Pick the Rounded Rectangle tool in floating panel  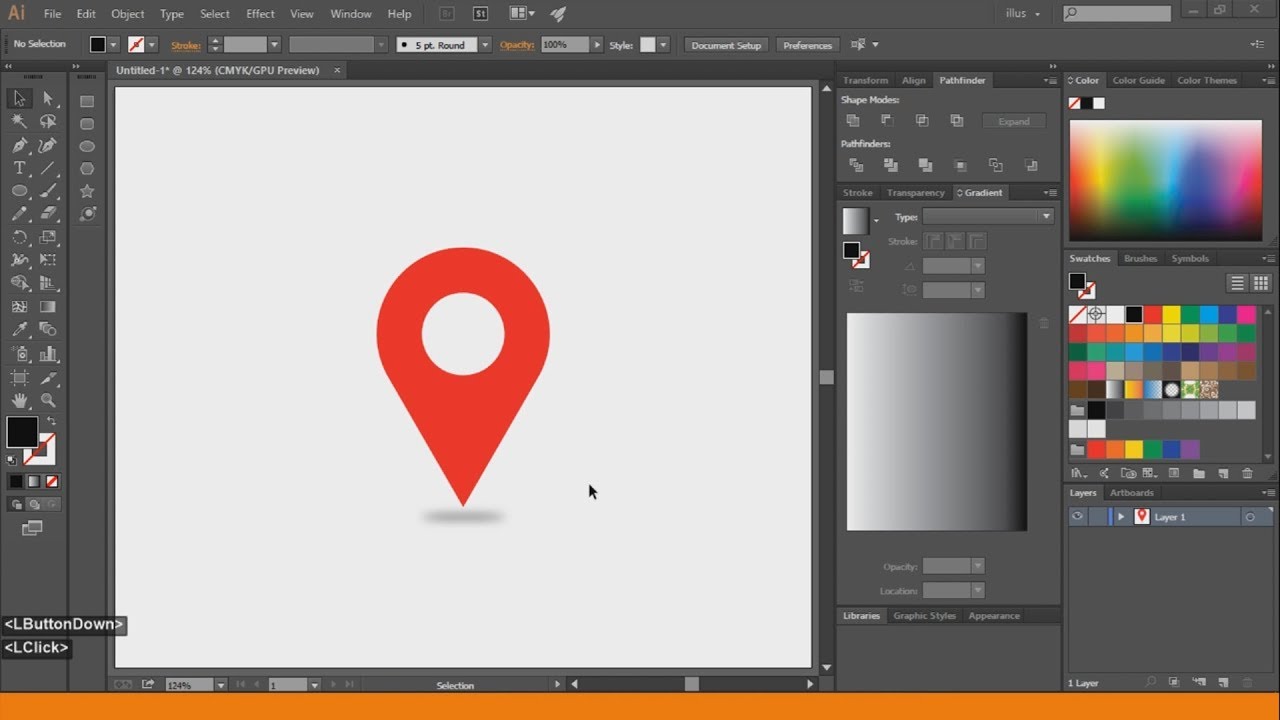pyautogui.click(x=87, y=124)
